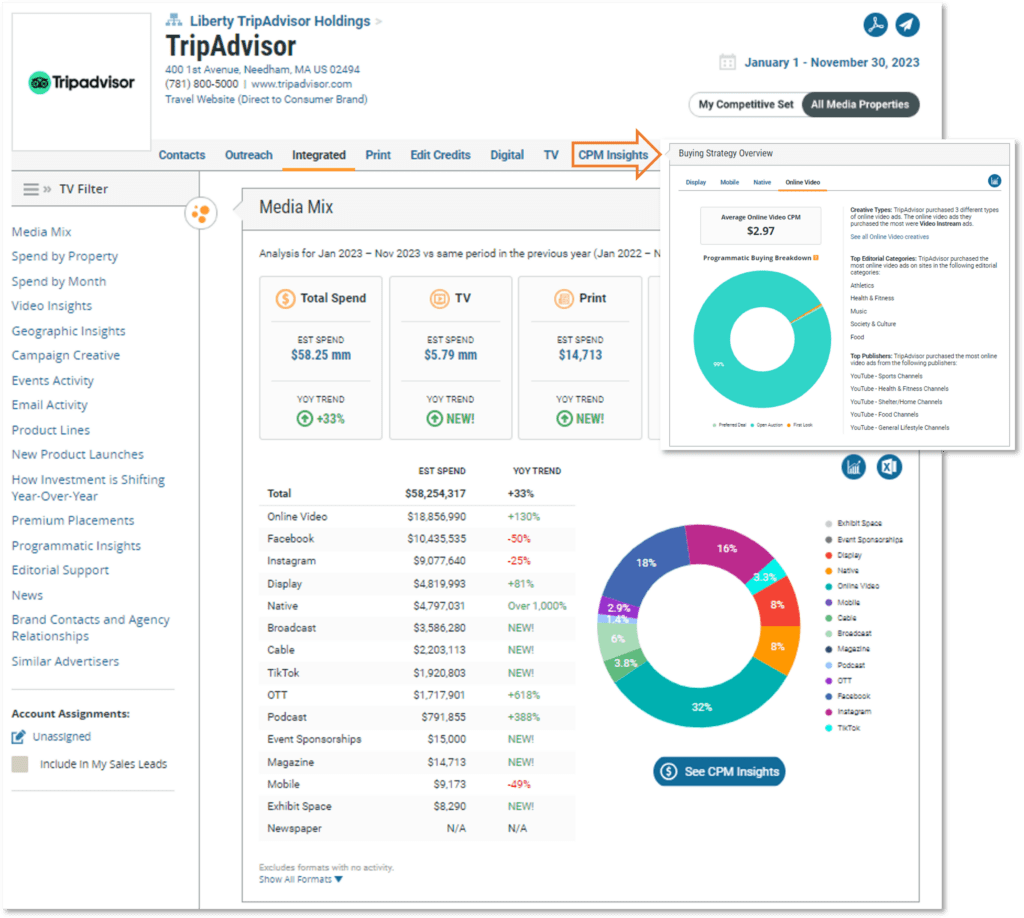Switch to the Integrated tab
This screenshot has width=1024, height=918.
319,155
